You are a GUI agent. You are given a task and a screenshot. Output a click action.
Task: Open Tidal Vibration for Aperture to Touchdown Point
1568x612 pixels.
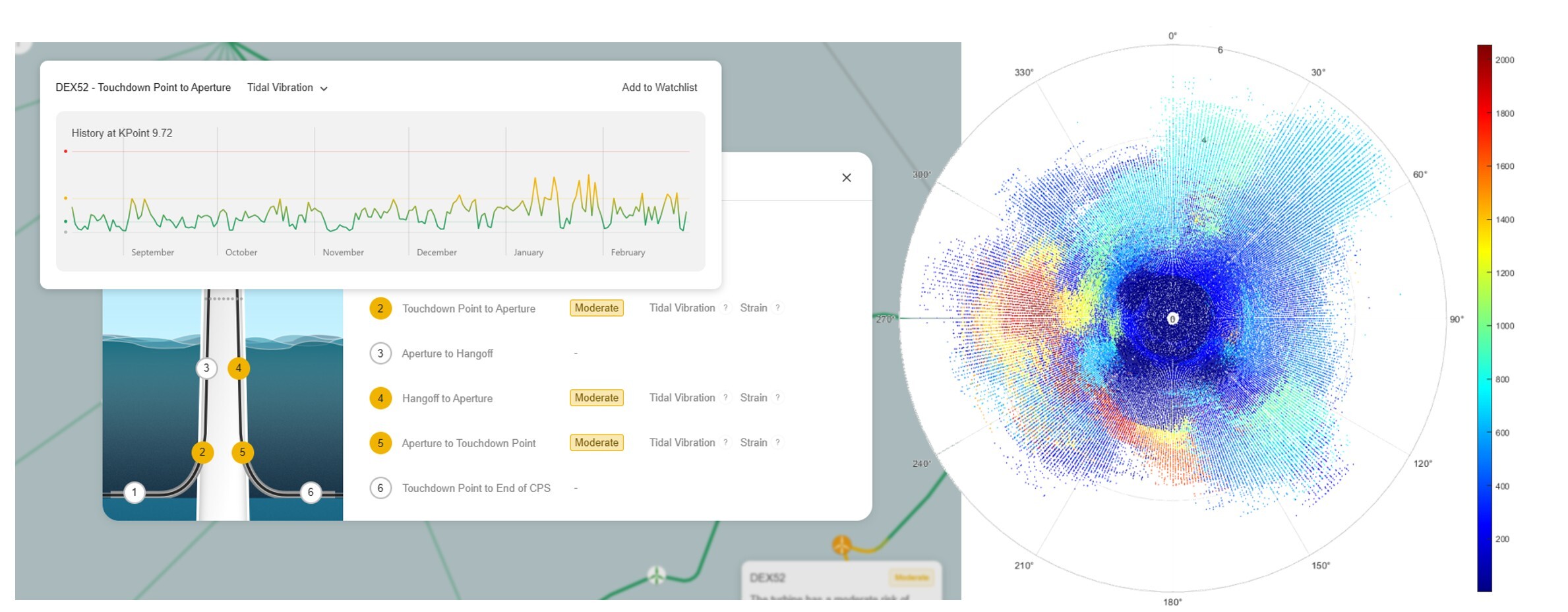click(x=682, y=443)
